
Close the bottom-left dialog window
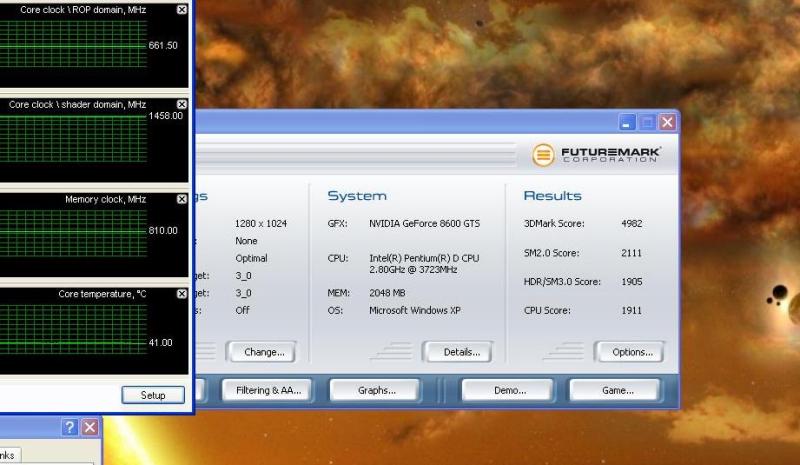(90, 427)
